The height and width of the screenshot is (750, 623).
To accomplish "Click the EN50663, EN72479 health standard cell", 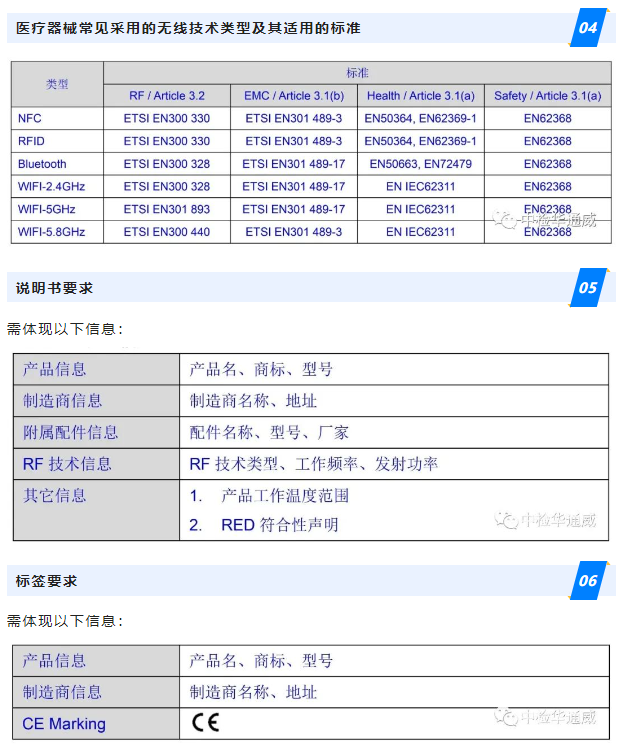I will [x=420, y=164].
